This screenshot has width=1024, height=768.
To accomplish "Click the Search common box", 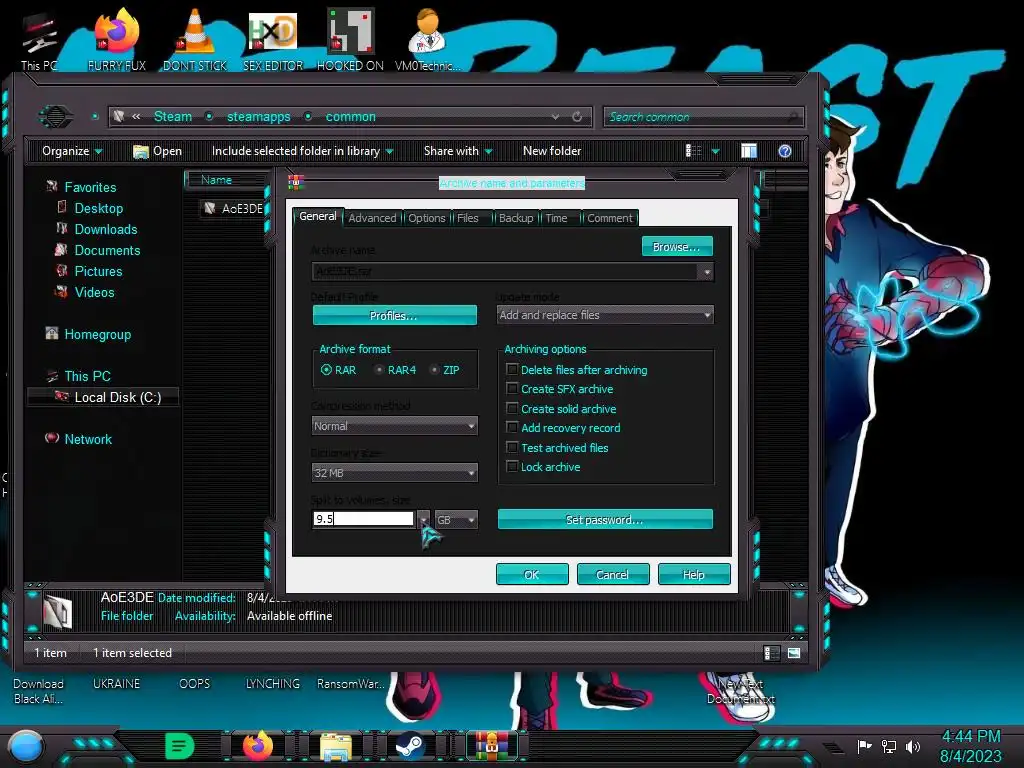I will click(x=704, y=117).
